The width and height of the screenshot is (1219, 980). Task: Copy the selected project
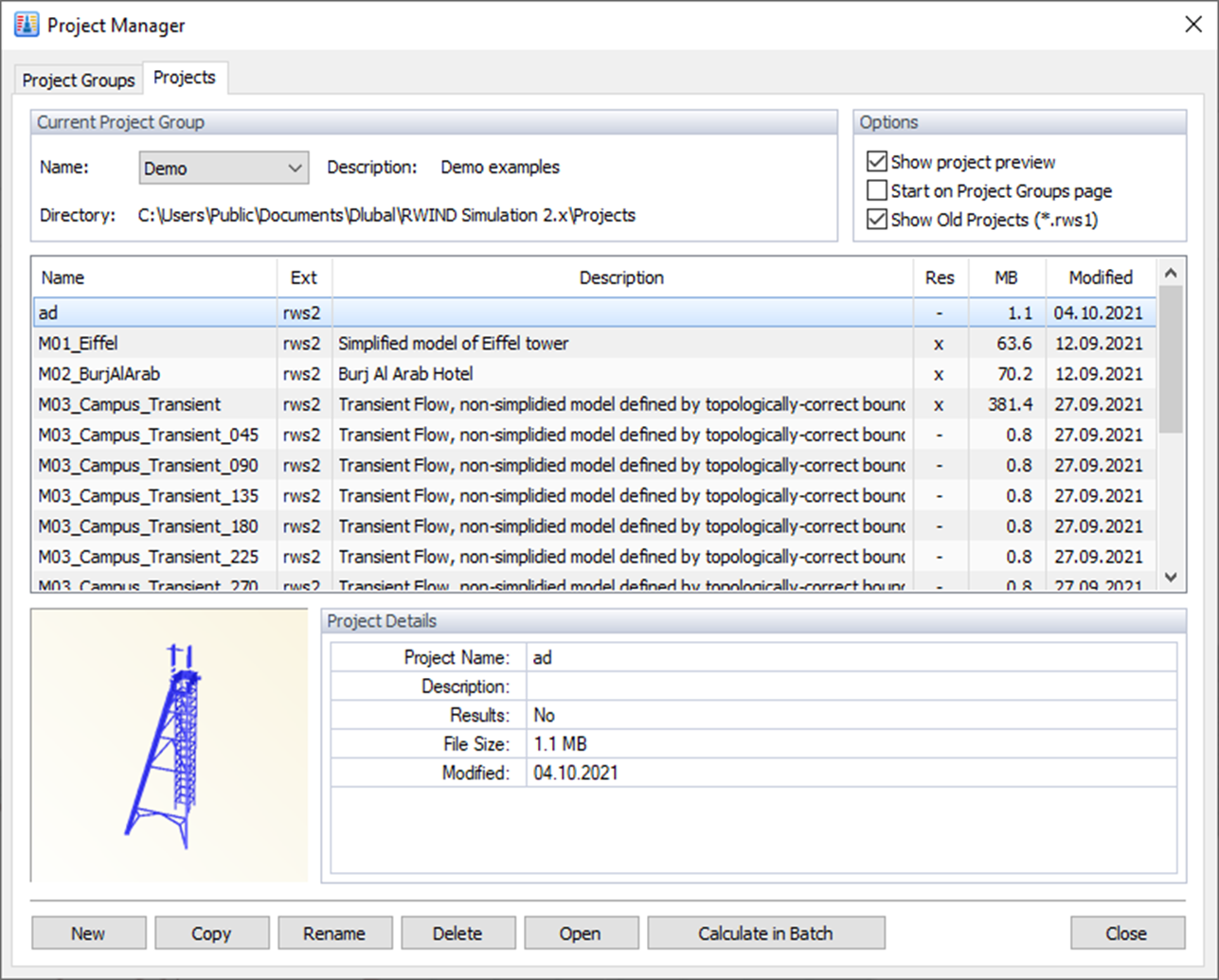(x=211, y=933)
